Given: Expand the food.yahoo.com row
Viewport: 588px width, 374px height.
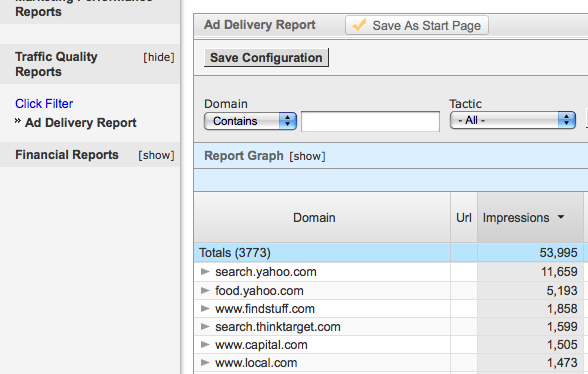Looking at the screenshot, I should [x=205, y=290].
